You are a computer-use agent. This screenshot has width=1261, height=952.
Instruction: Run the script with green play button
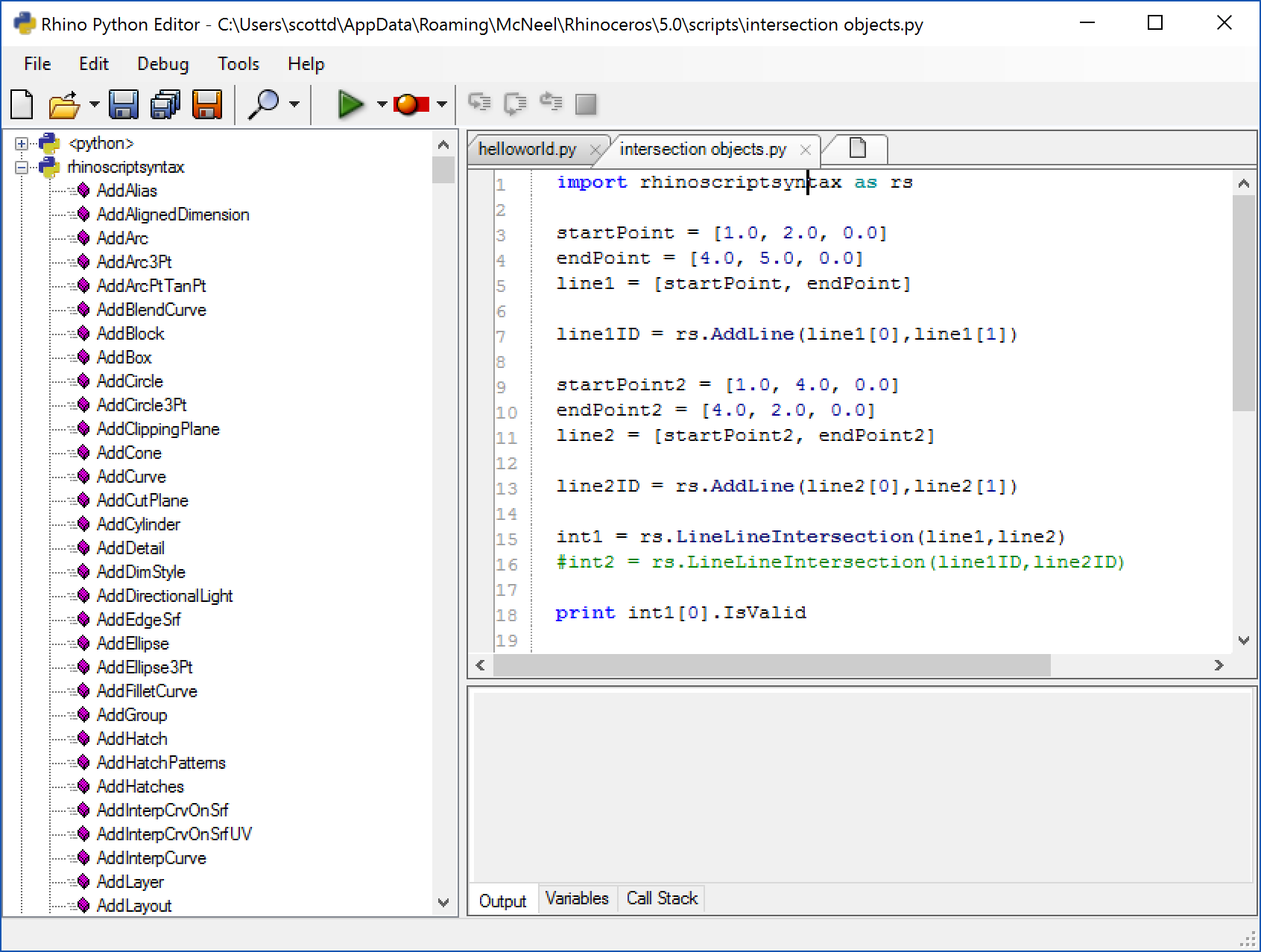[350, 104]
